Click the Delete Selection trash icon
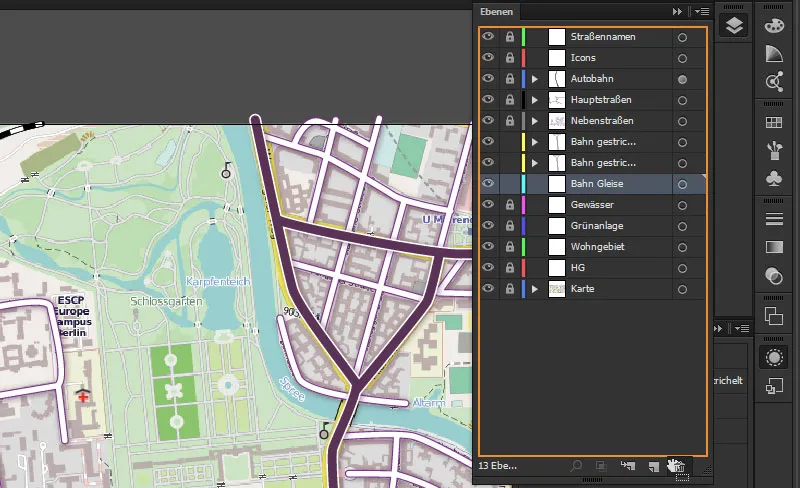 679,466
